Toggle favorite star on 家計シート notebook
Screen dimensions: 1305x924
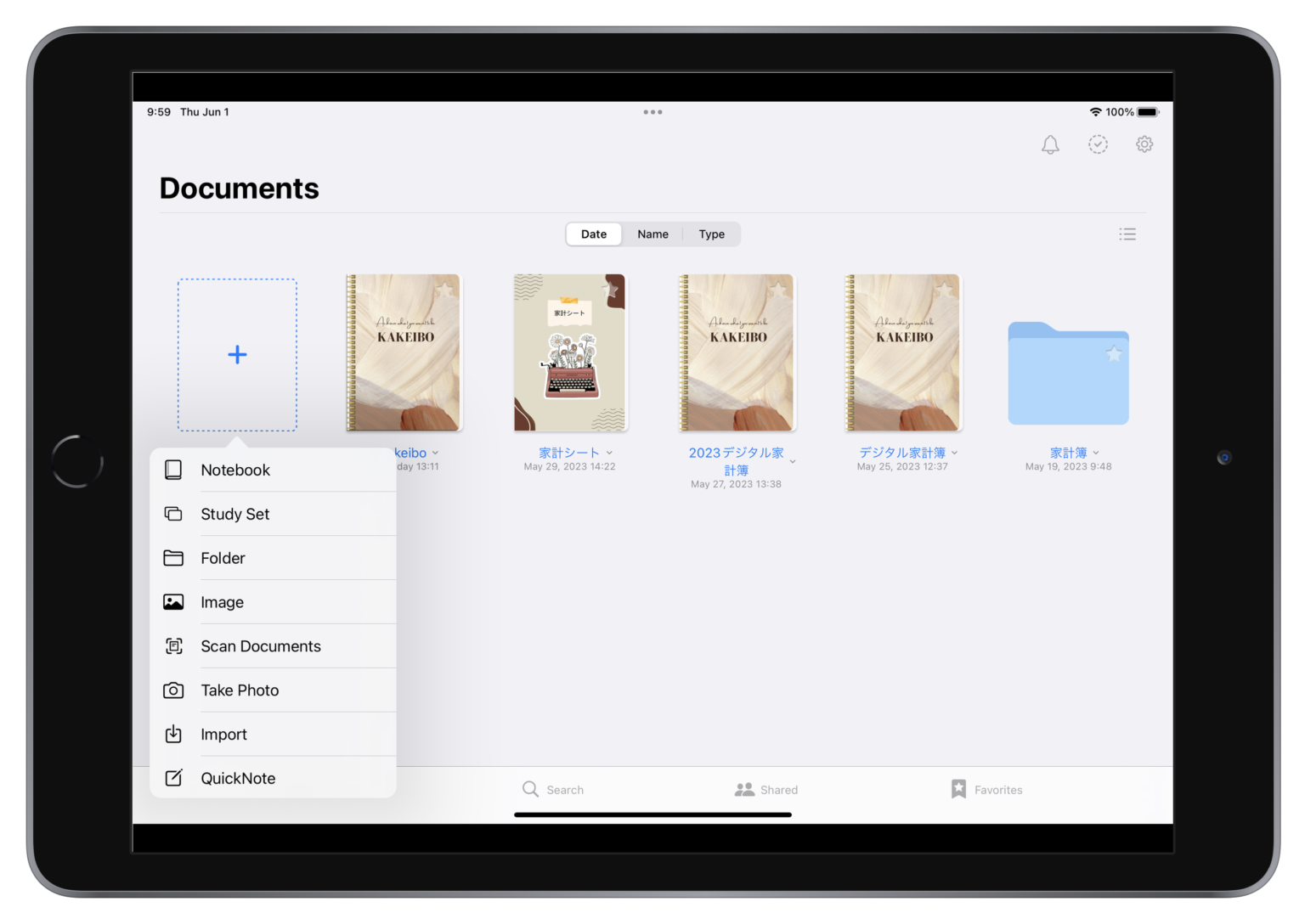(608, 290)
